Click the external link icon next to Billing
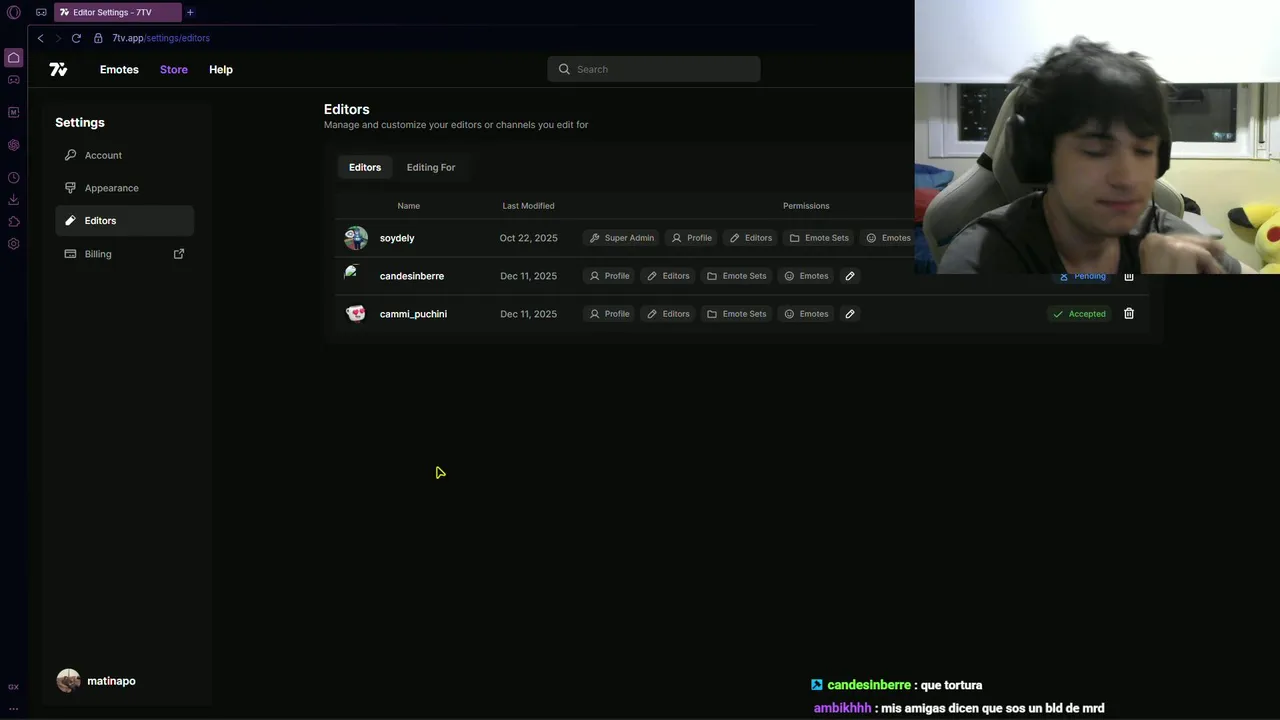This screenshot has width=1280, height=720. point(179,254)
